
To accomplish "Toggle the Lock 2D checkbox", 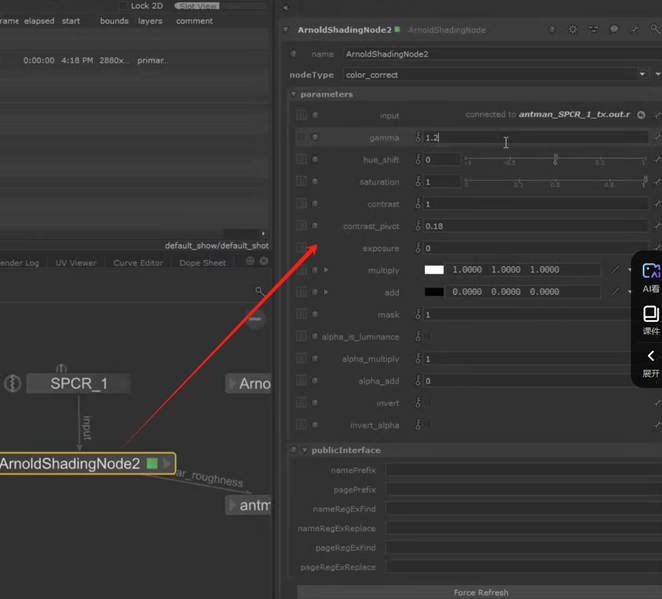I will tap(123, 6).
